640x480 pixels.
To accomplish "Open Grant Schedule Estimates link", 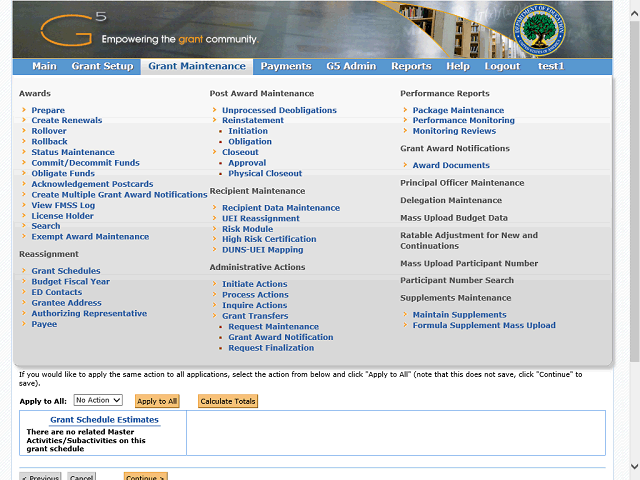I will tap(104, 420).
